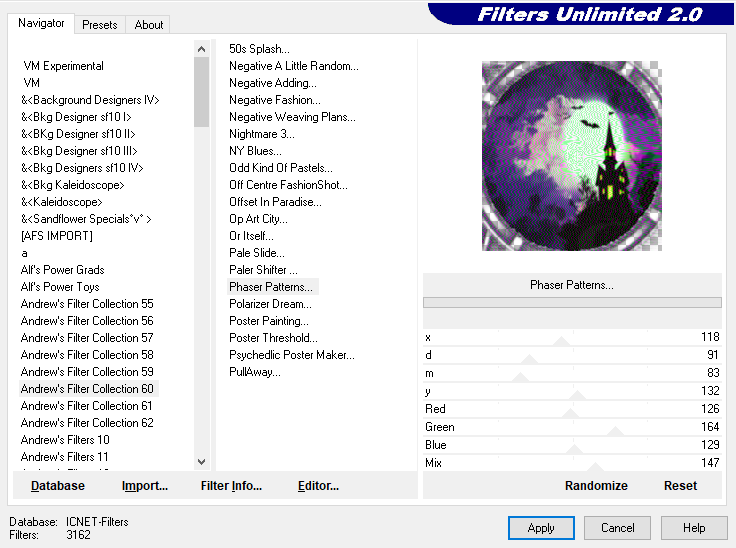736x548 pixels.
Task: Open Help for Filters Unlimited
Action: (694, 528)
